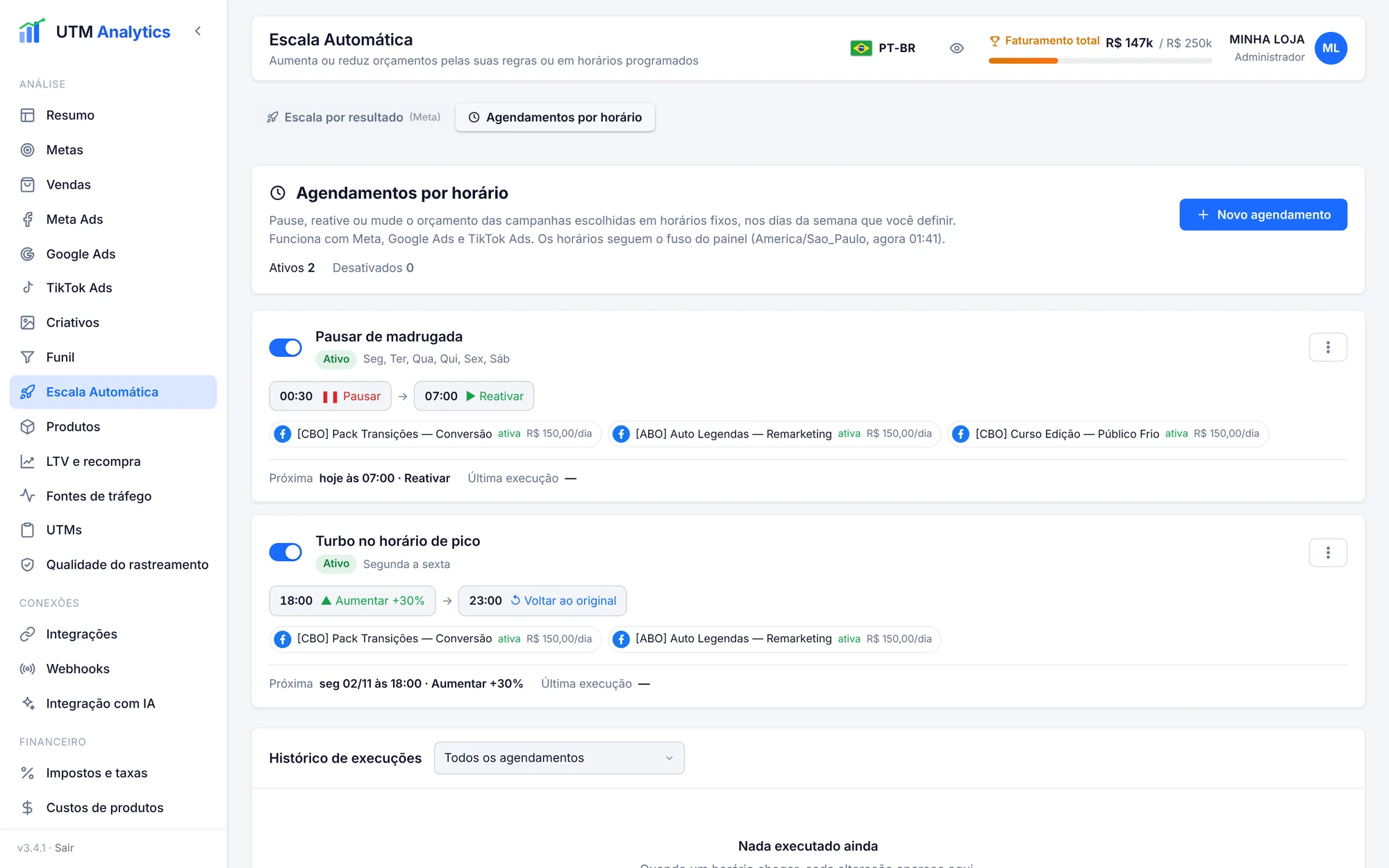Click the Metas target icon
This screenshot has width=1389, height=868.
click(28, 150)
